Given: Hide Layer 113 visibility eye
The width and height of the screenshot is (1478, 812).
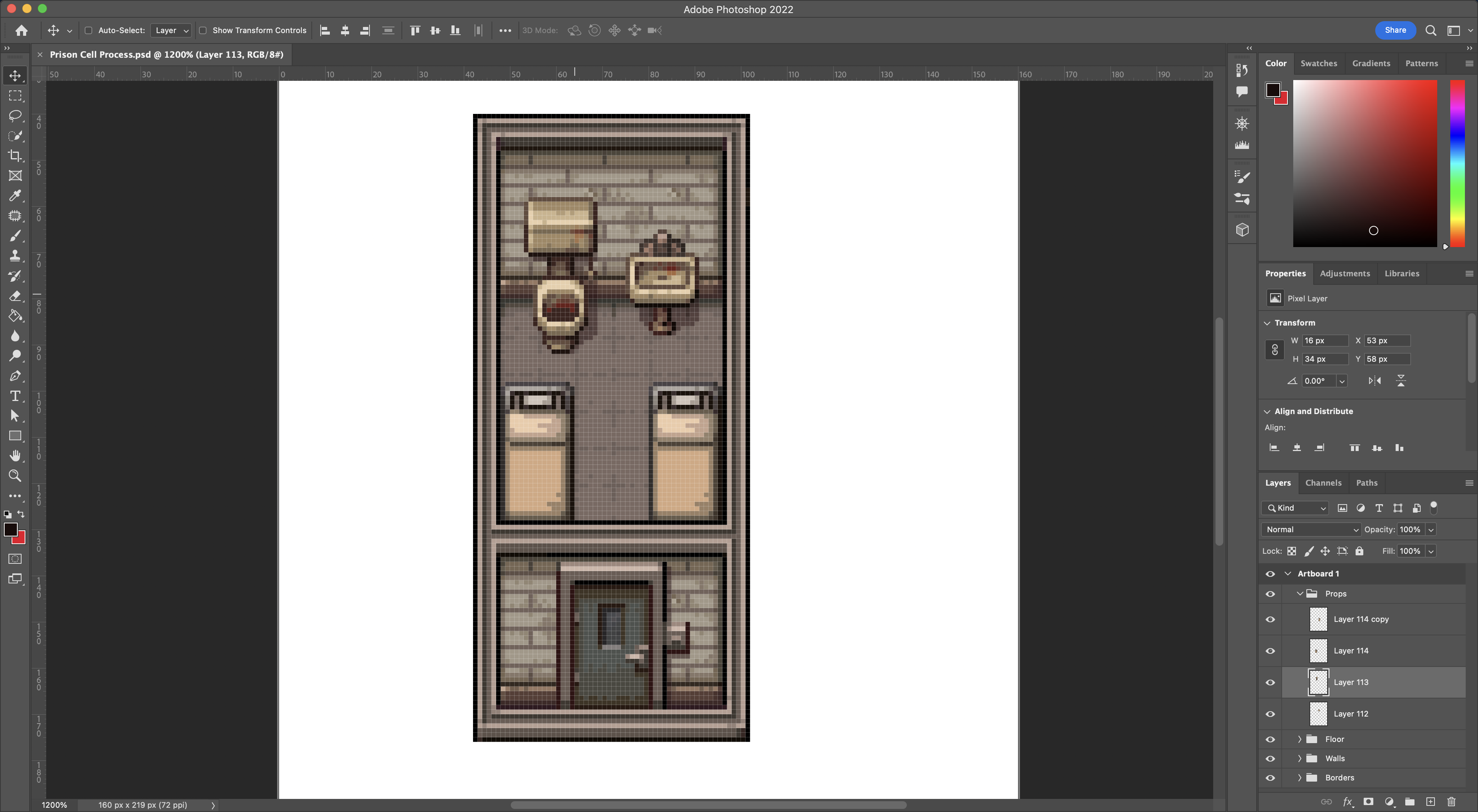Looking at the screenshot, I should click(1270, 683).
